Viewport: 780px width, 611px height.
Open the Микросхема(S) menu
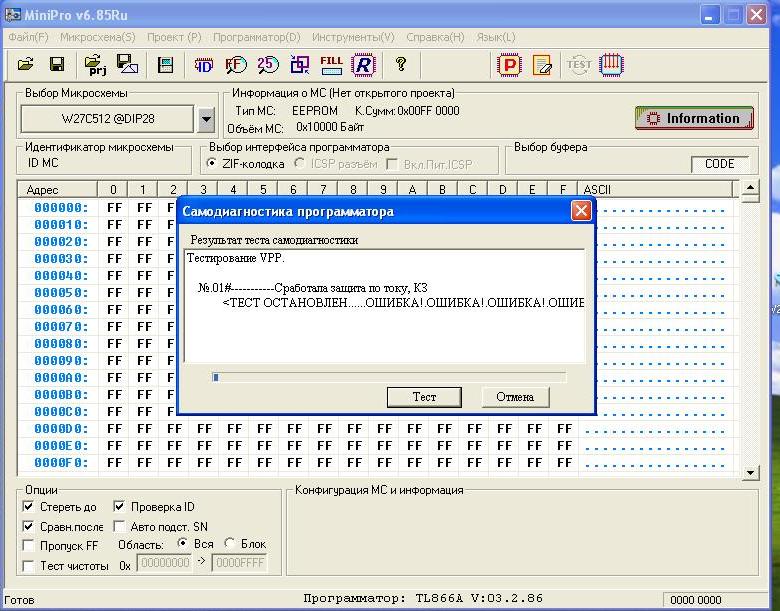98,37
